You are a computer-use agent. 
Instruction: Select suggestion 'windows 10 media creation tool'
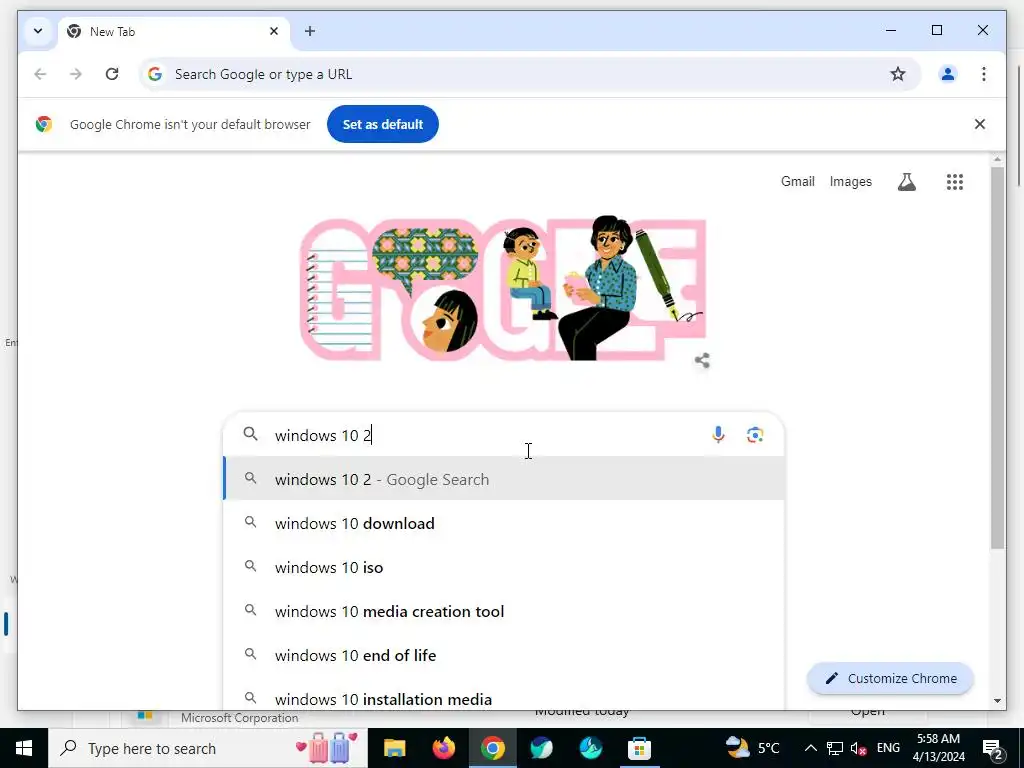[x=504, y=611]
